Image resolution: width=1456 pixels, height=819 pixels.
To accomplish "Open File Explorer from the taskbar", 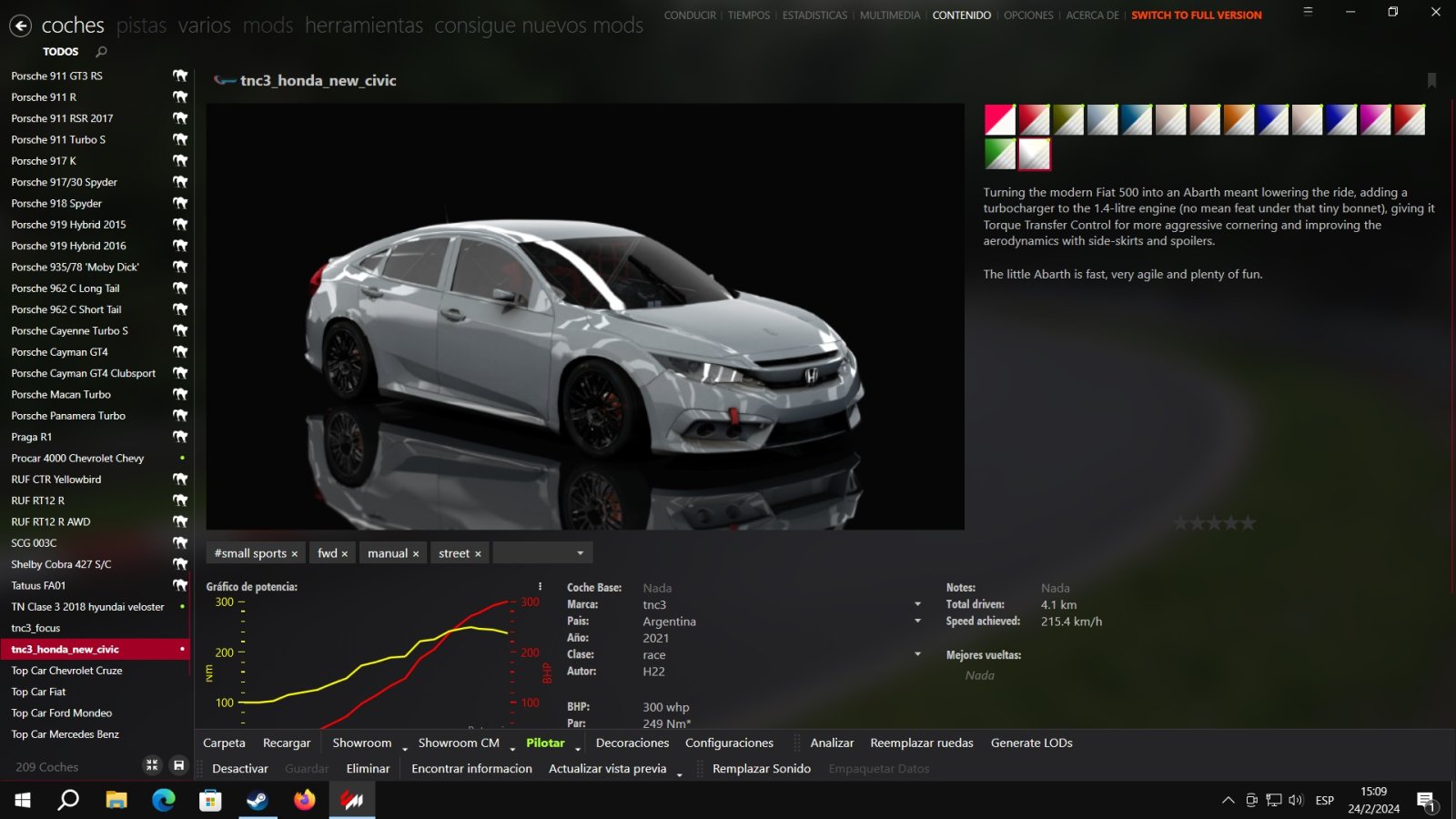I will pyautogui.click(x=116, y=800).
